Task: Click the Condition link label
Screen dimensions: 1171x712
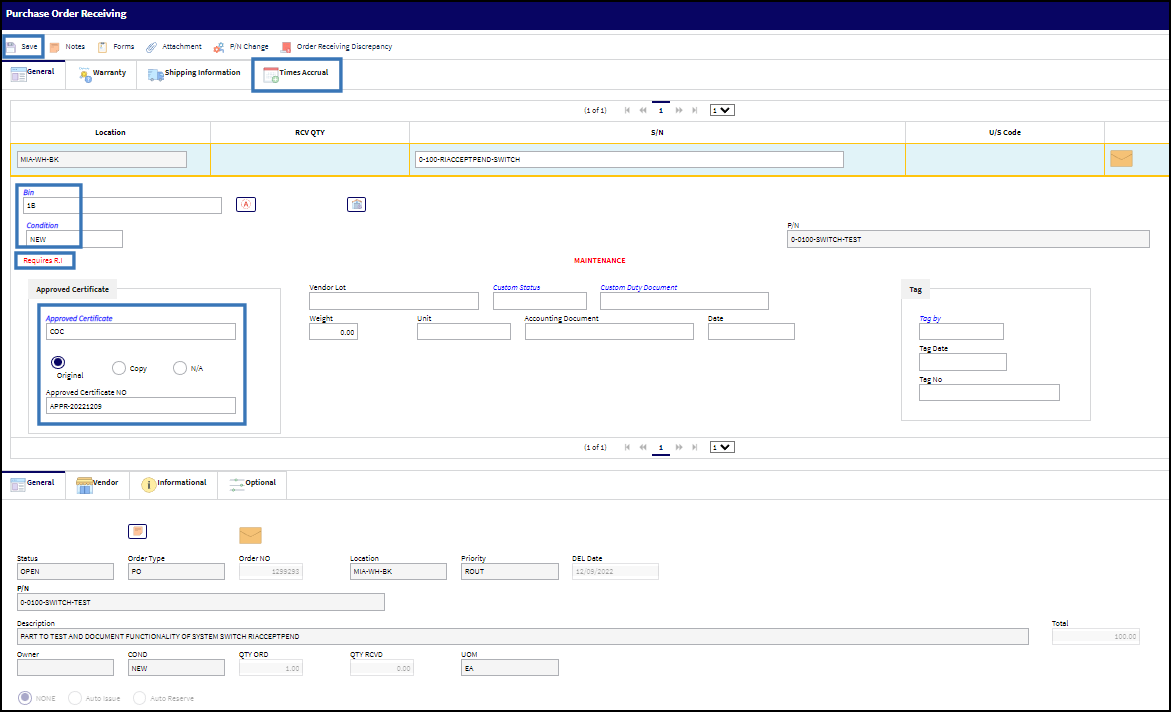Action: point(42,226)
